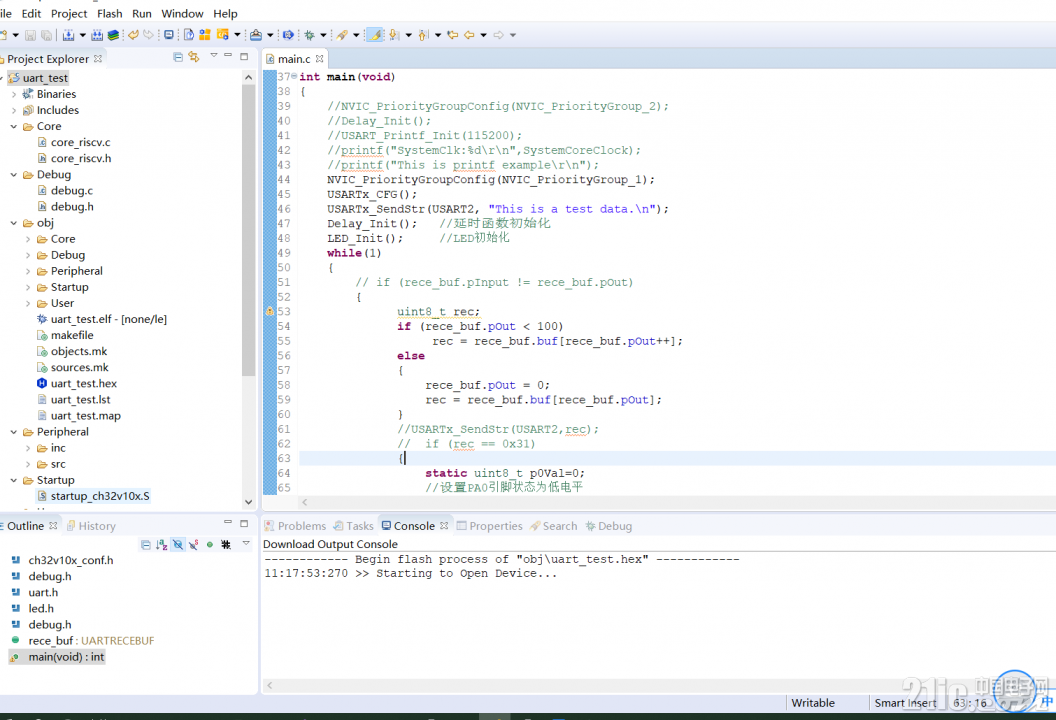
Task: Collapse the uart_test project root
Action: 2,78
